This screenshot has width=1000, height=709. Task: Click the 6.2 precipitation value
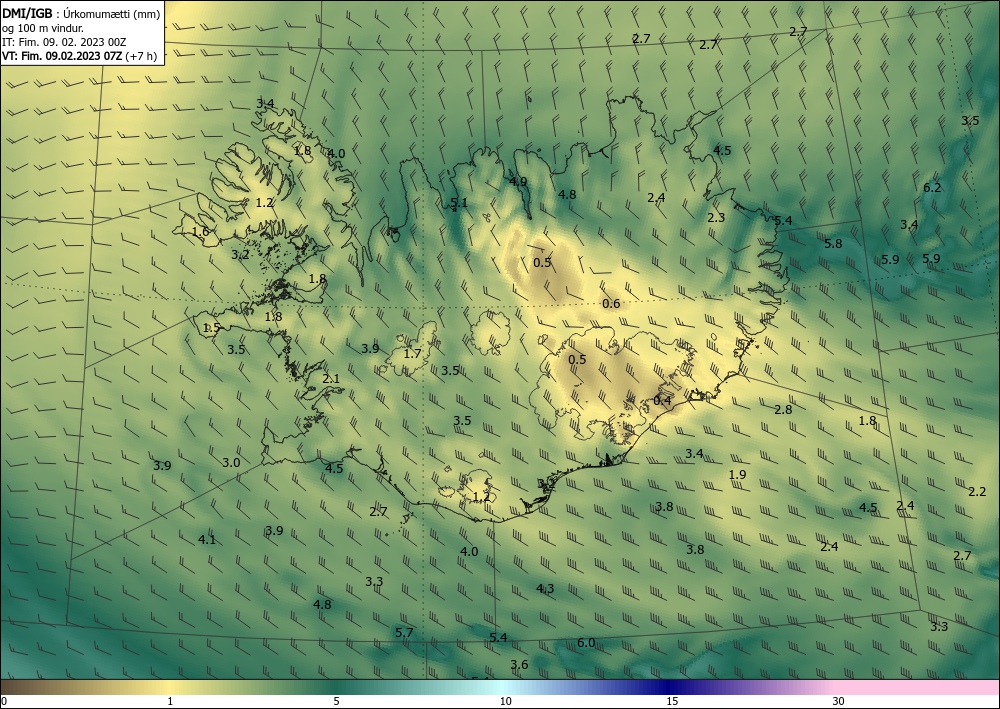coord(932,187)
